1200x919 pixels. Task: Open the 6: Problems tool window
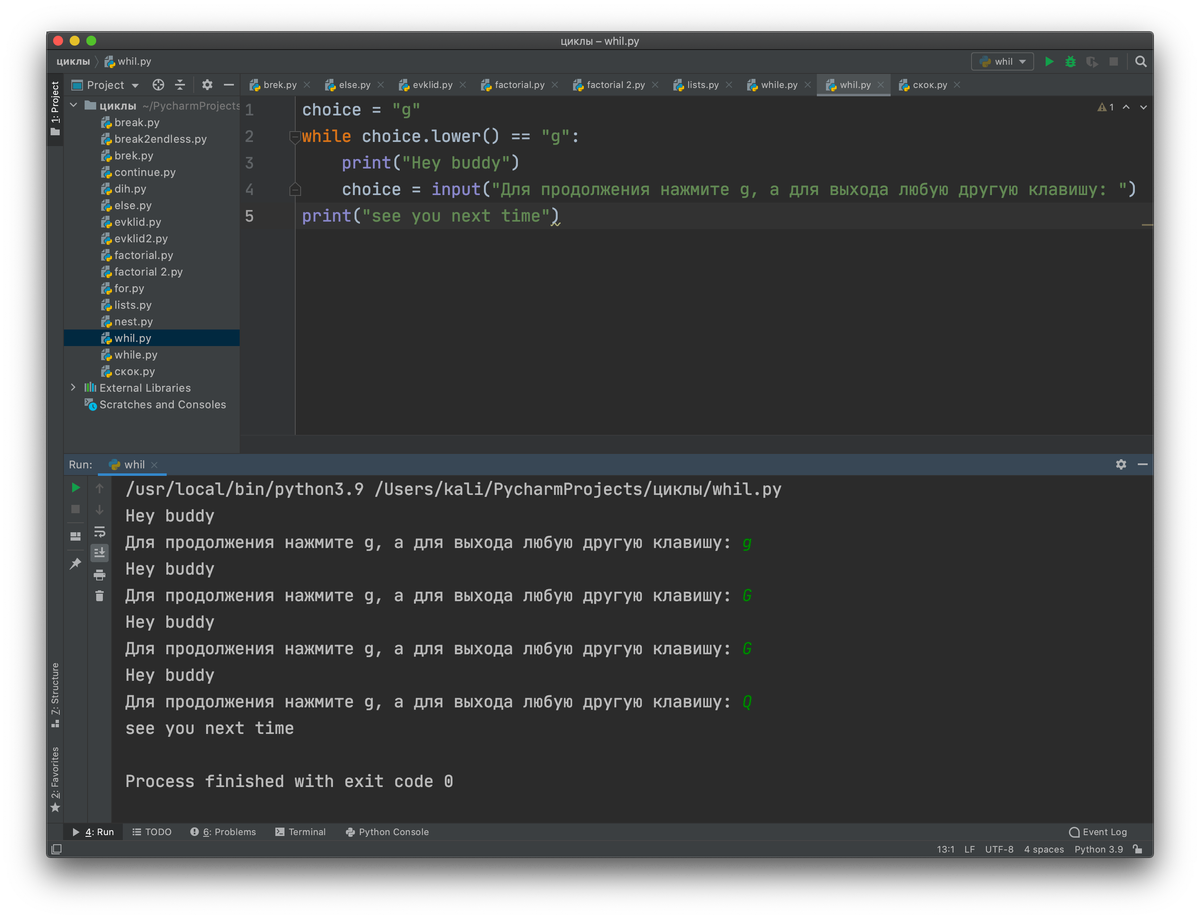[x=223, y=832]
